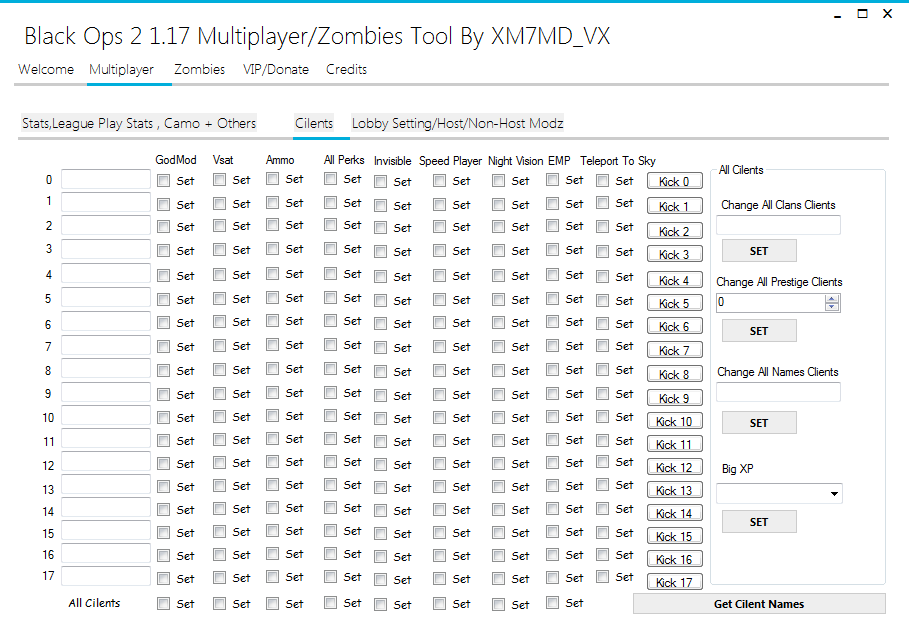Click the Kick 9 button
Image resolution: width=909 pixels, height=621 pixels.
[674, 398]
